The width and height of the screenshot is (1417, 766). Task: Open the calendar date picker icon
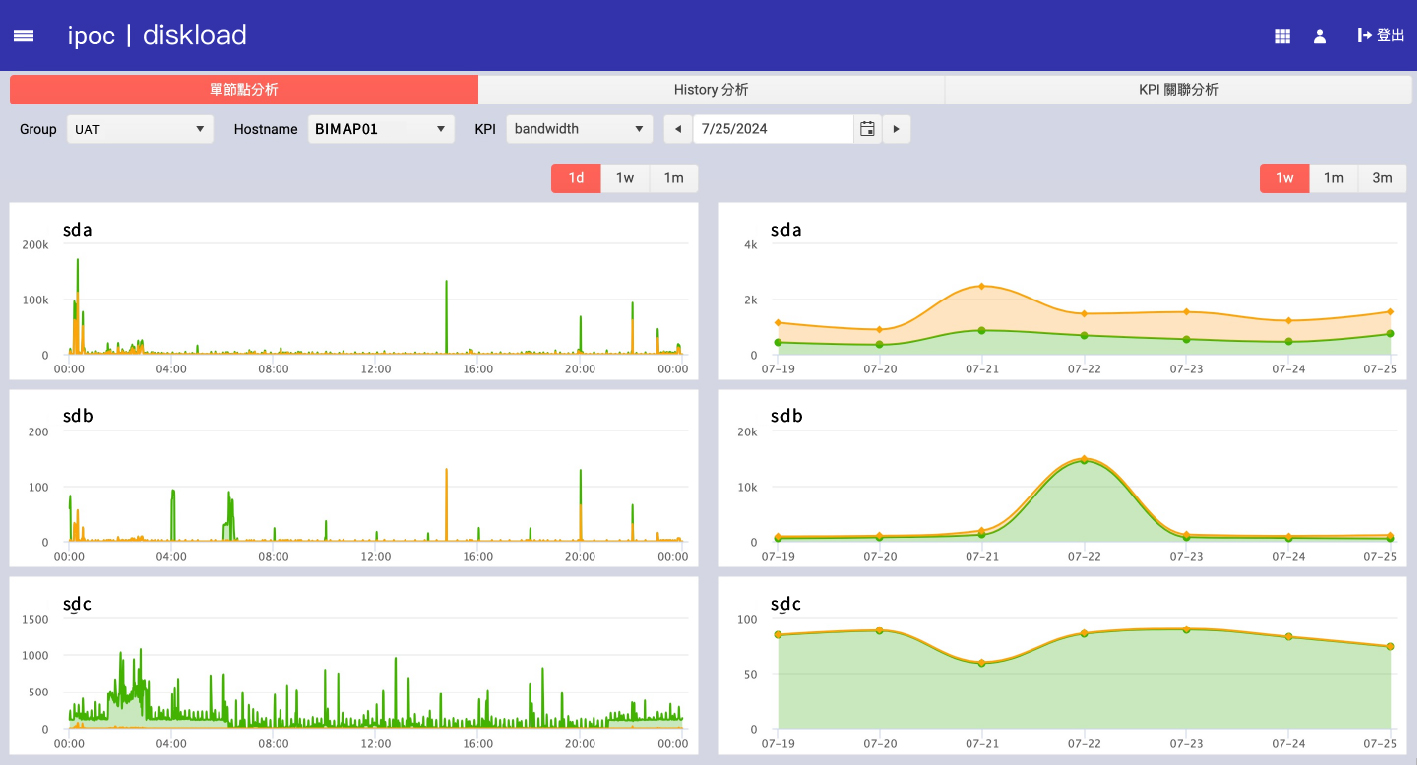click(867, 129)
